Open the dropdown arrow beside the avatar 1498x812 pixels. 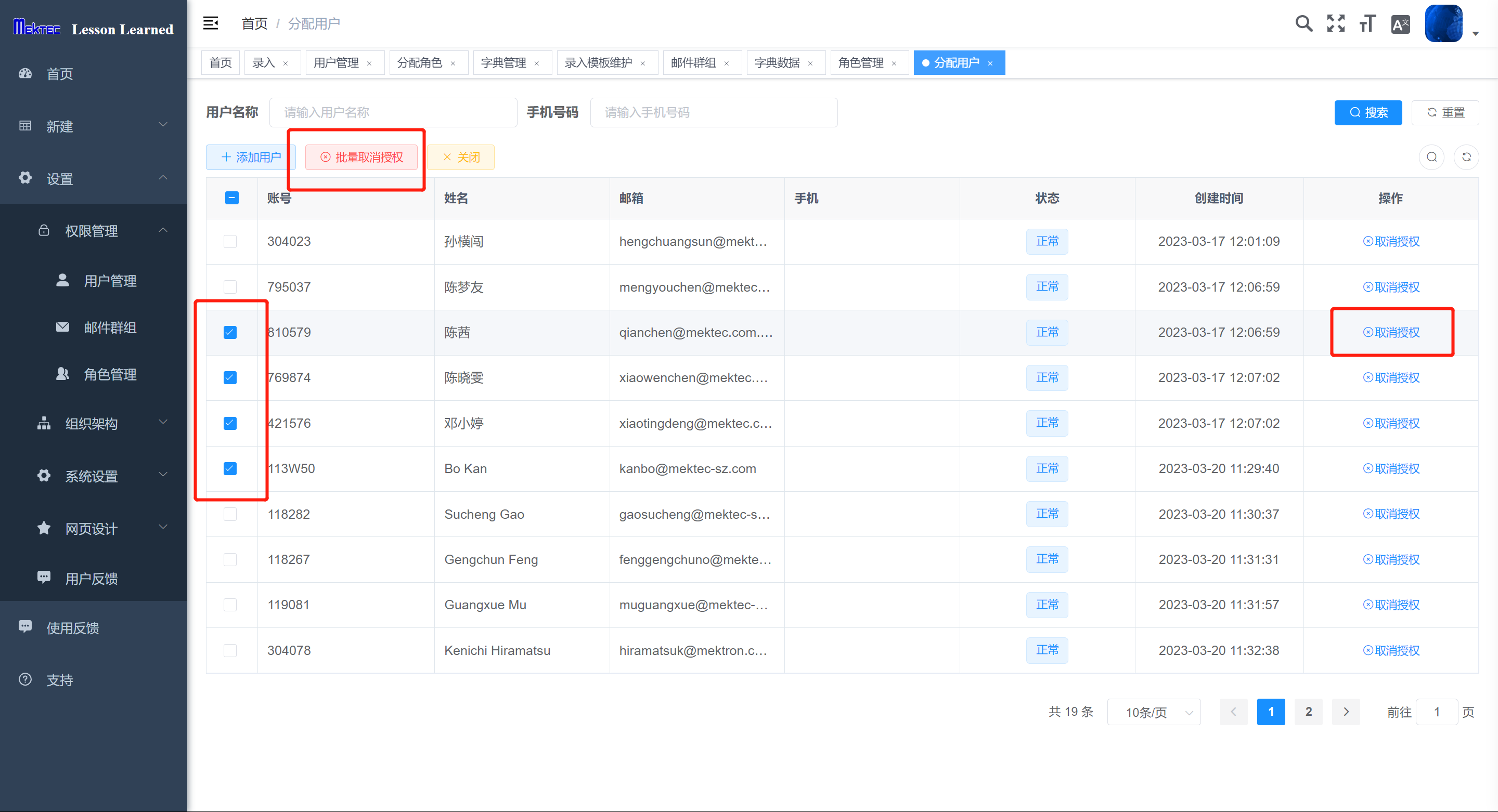pos(1475,34)
